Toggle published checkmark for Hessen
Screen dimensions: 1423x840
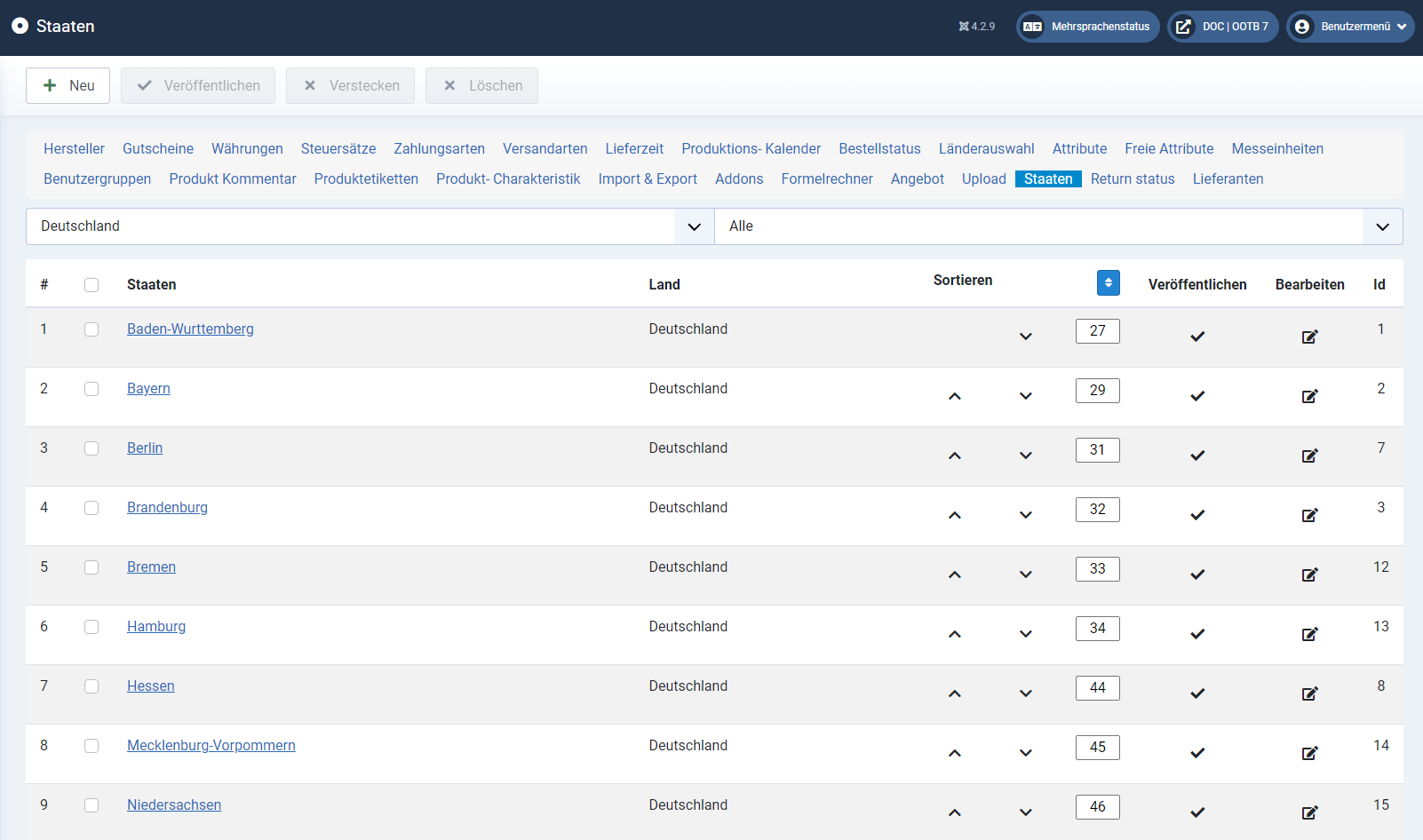(1197, 693)
